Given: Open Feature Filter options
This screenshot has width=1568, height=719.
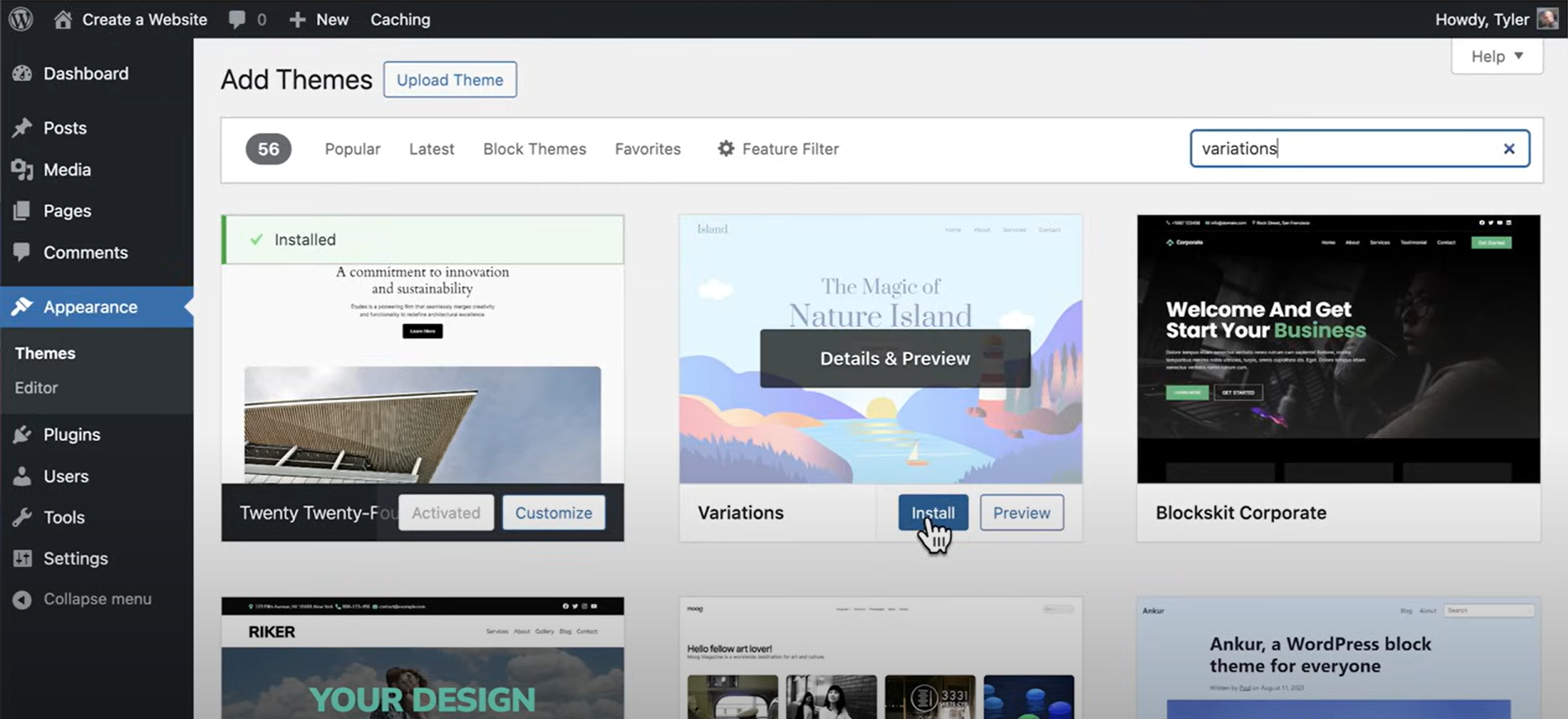Looking at the screenshot, I should pos(778,149).
